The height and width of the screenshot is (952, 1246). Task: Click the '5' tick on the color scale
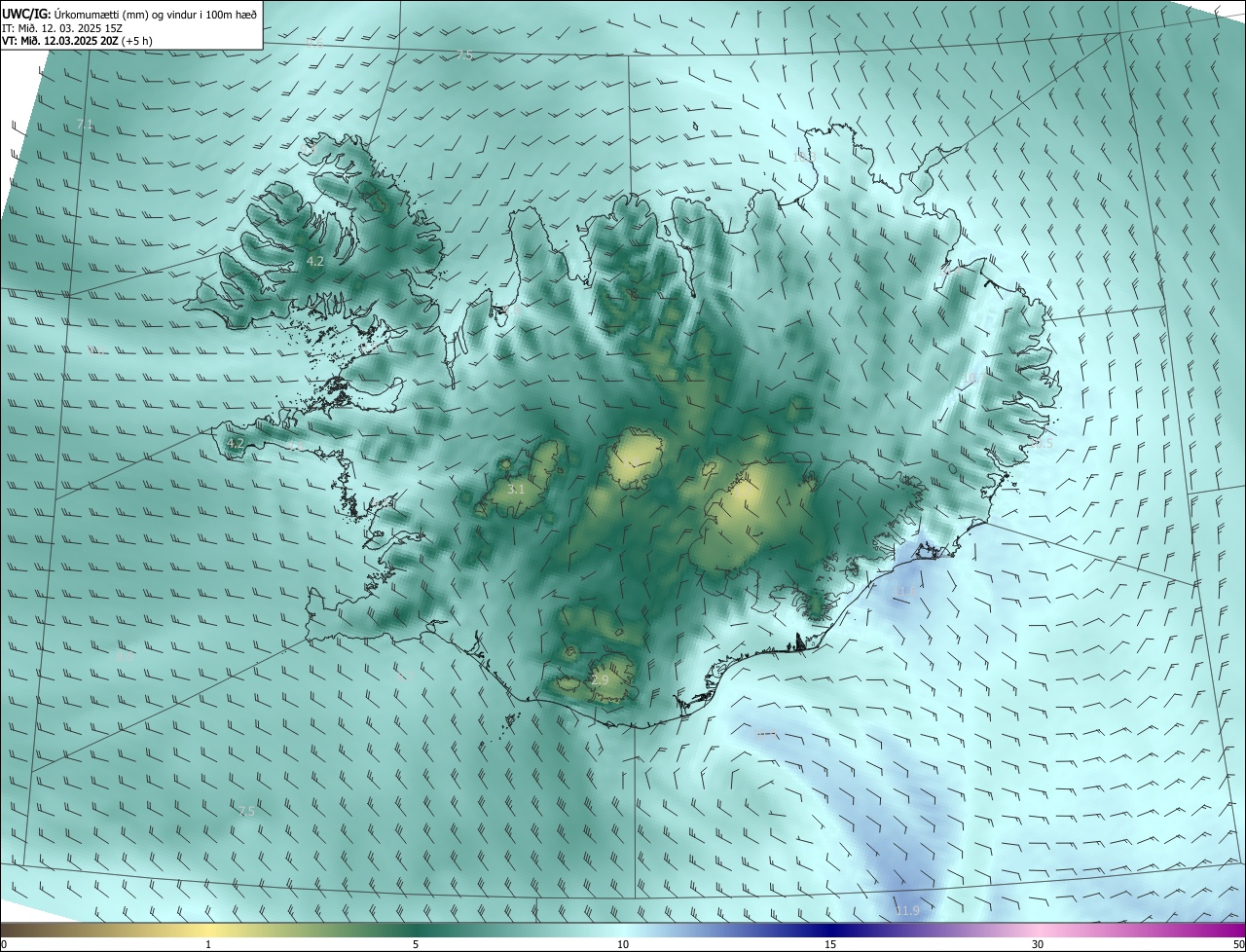point(416,944)
